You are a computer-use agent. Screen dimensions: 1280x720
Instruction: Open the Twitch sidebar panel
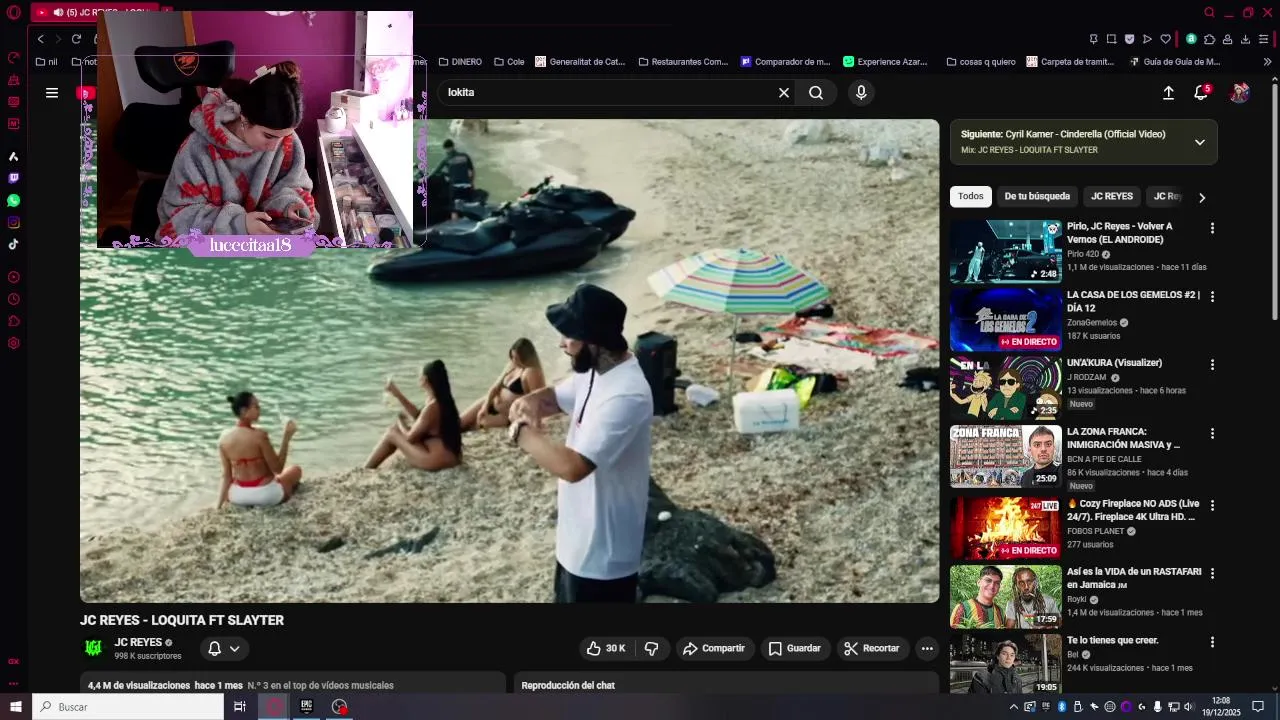coord(14,178)
